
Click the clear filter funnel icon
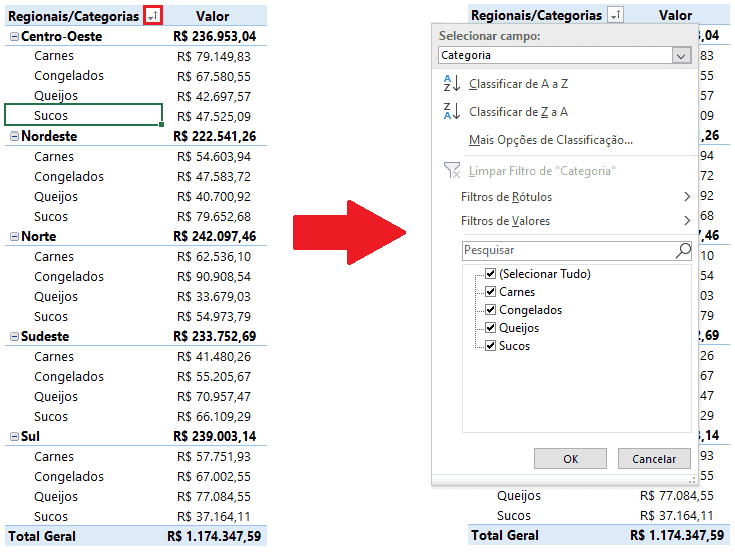pos(451,171)
